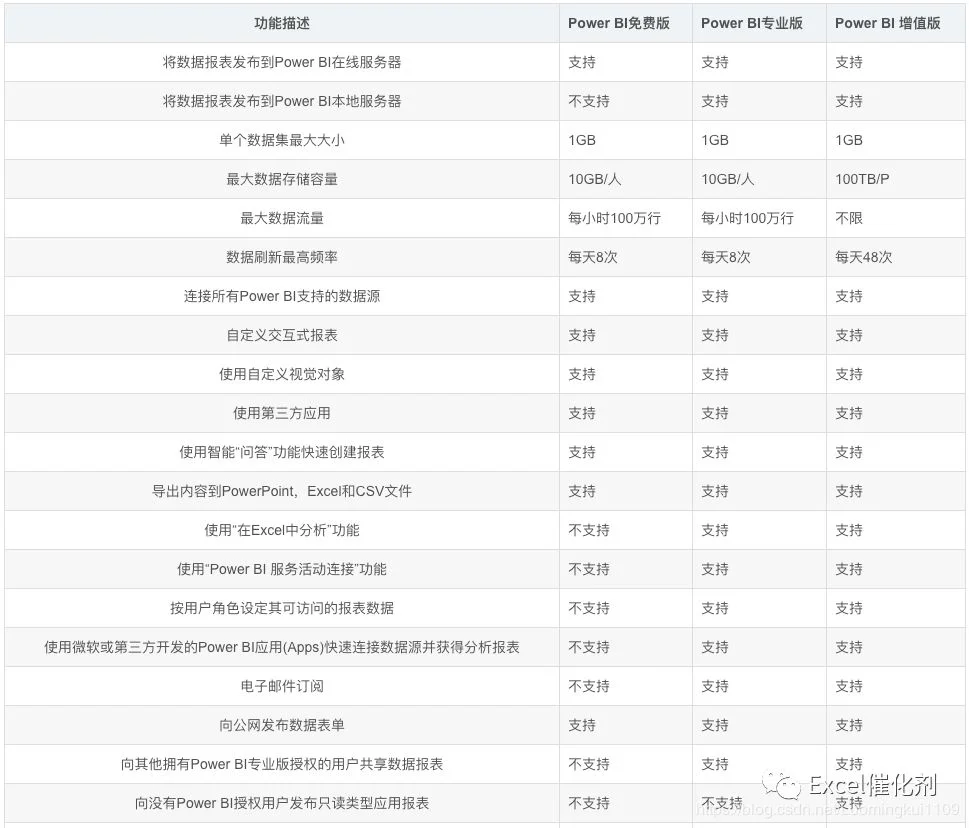Click "不支持" in the "电子邮件订阅" row
This screenshot has height=828, width=969.
[x=589, y=686]
